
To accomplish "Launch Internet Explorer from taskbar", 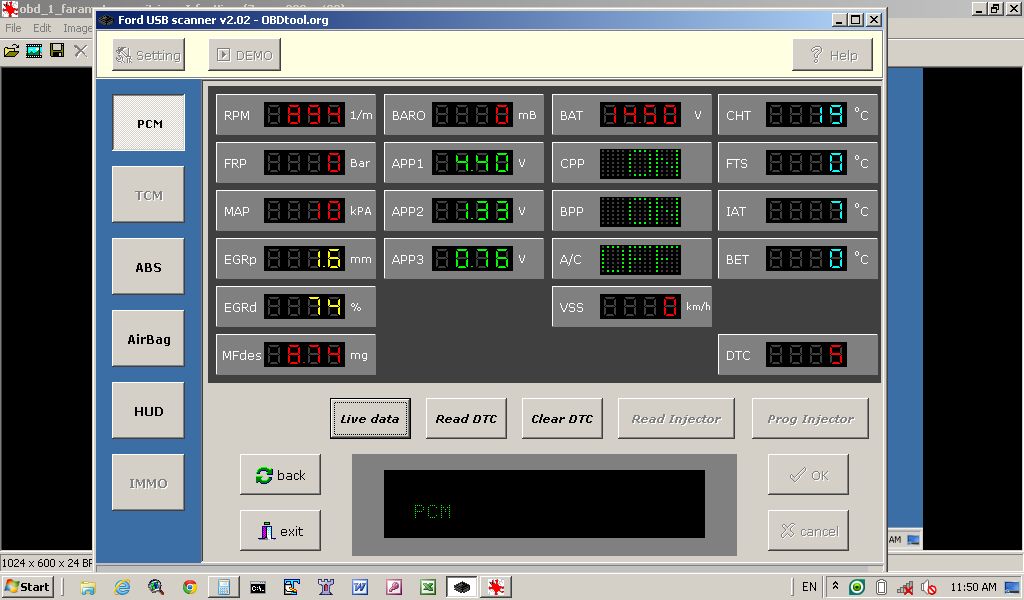I will pos(122,587).
